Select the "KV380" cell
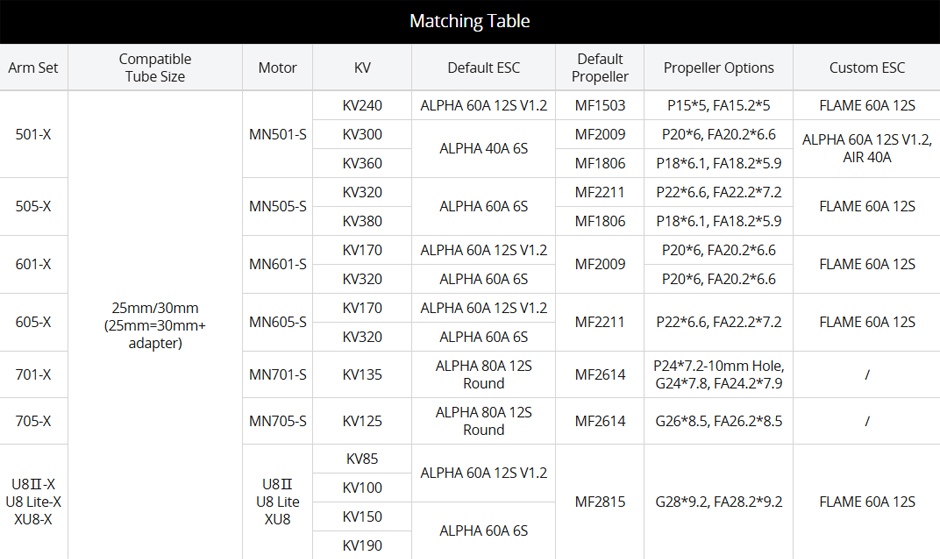Image resolution: width=940 pixels, height=559 pixels. click(x=362, y=221)
